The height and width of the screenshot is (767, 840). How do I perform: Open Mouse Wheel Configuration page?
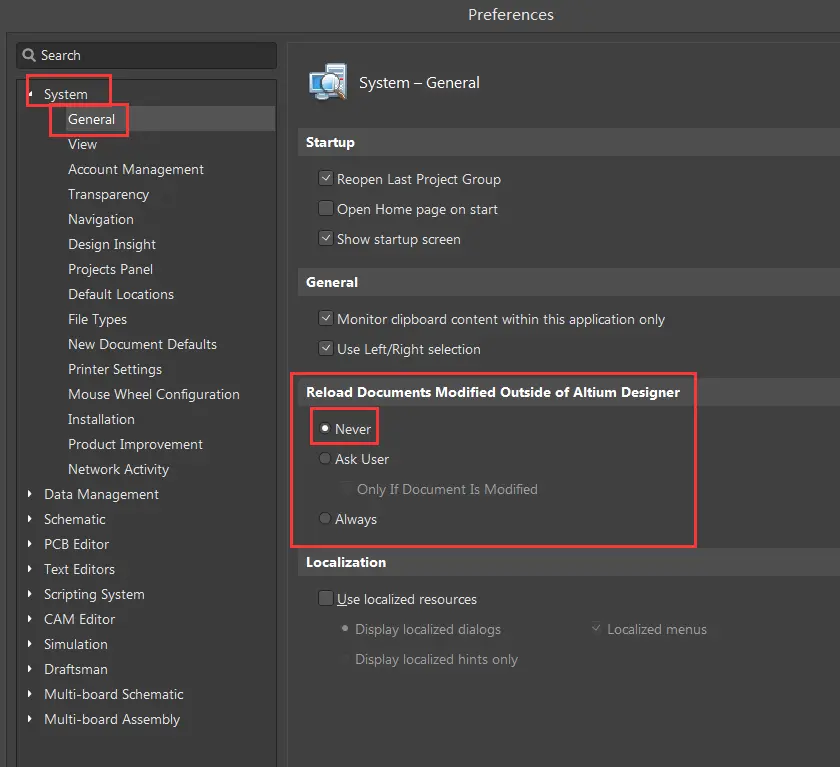[x=154, y=394]
